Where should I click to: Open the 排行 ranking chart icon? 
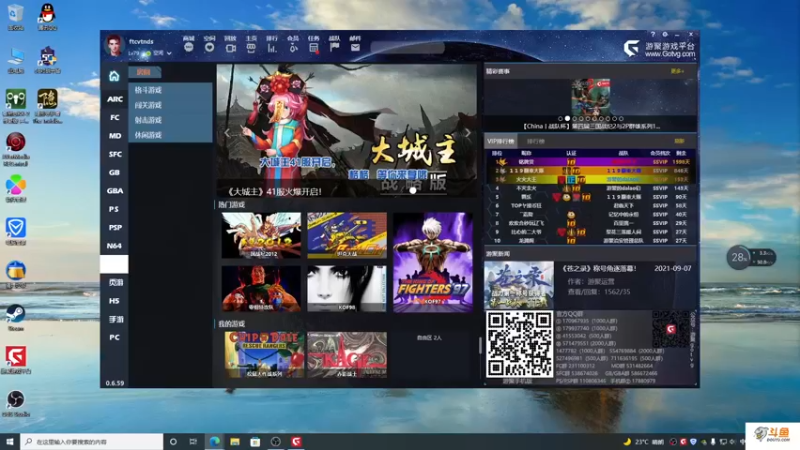tap(272, 47)
